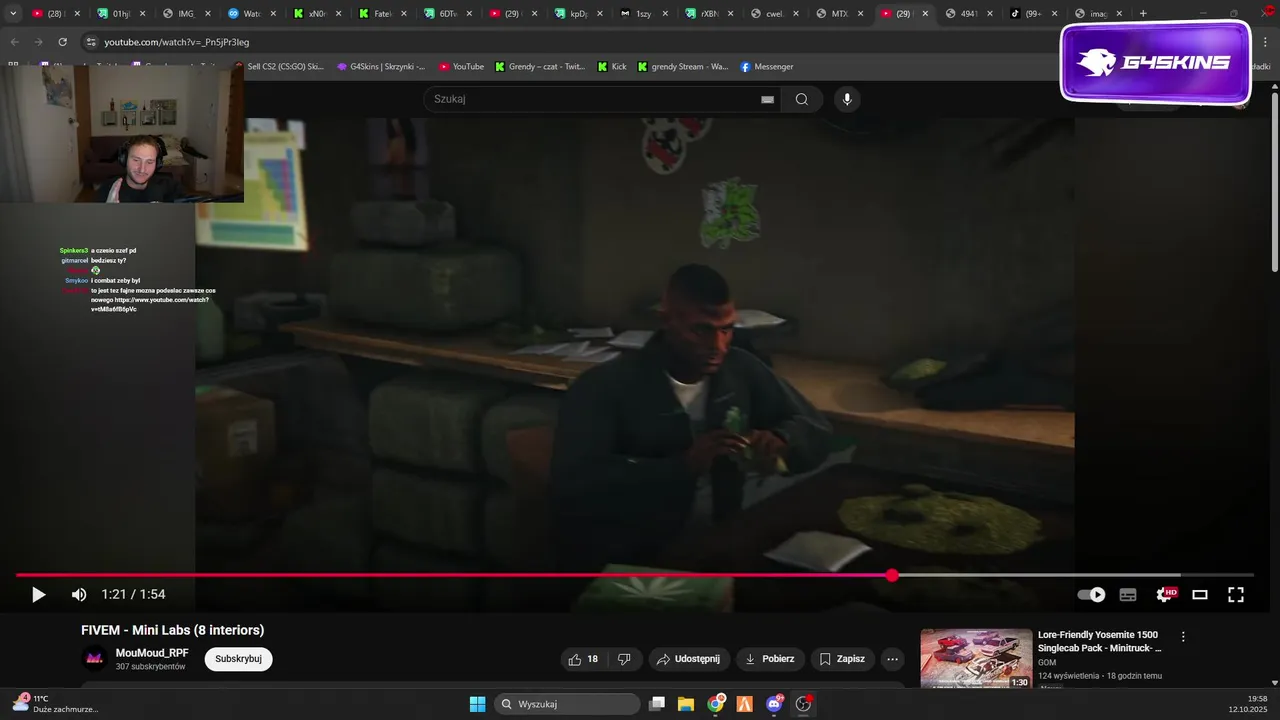
Task: Click the magnifier search button
Action: click(802, 99)
